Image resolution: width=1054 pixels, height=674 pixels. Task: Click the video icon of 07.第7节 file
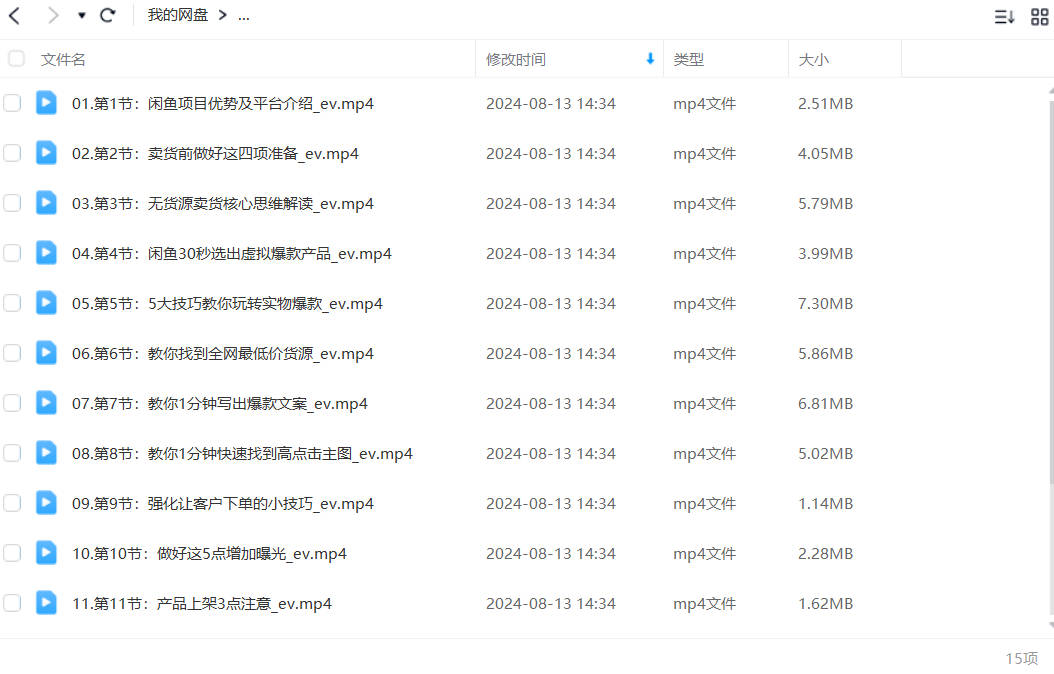tap(46, 403)
